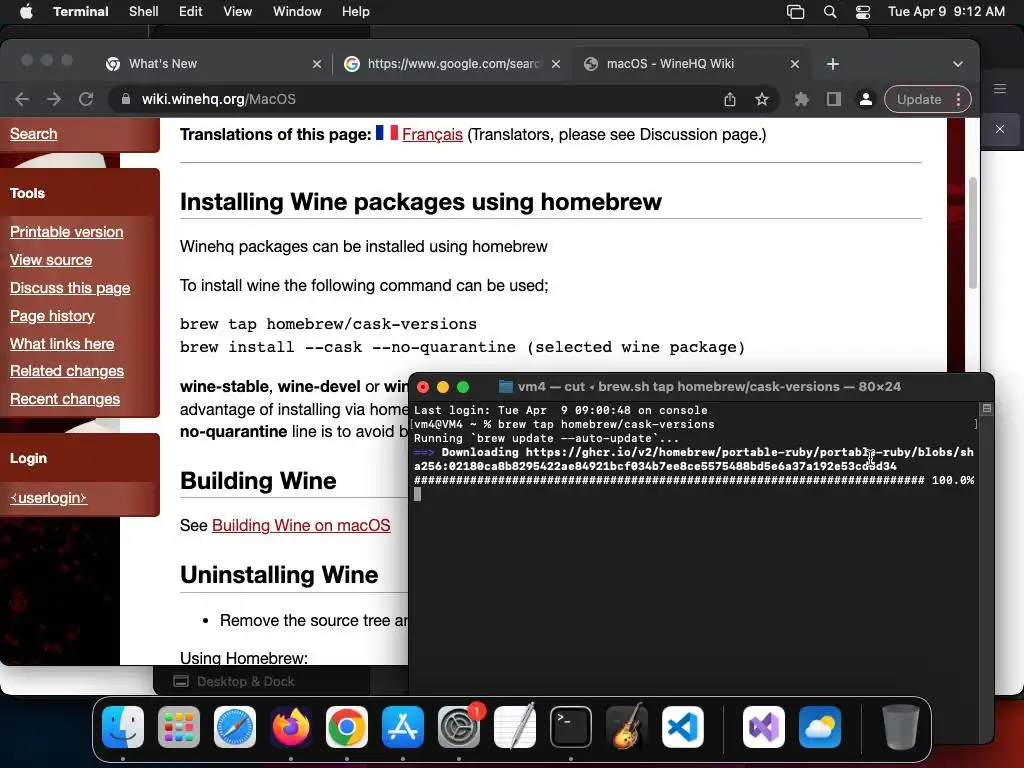Open System Settings from the Dock

click(x=459, y=727)
